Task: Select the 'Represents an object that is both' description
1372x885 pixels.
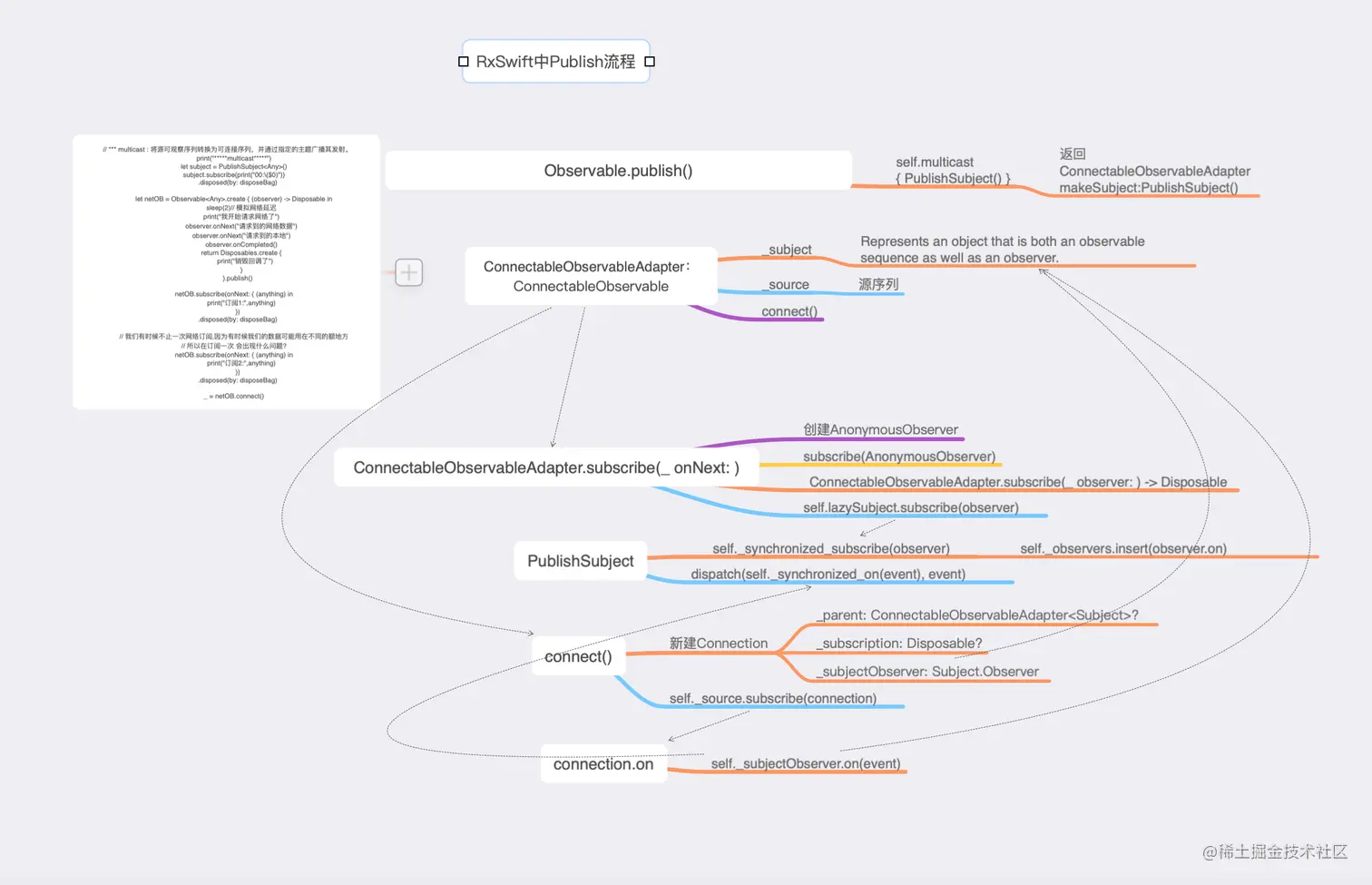Action: [1003, 250]
